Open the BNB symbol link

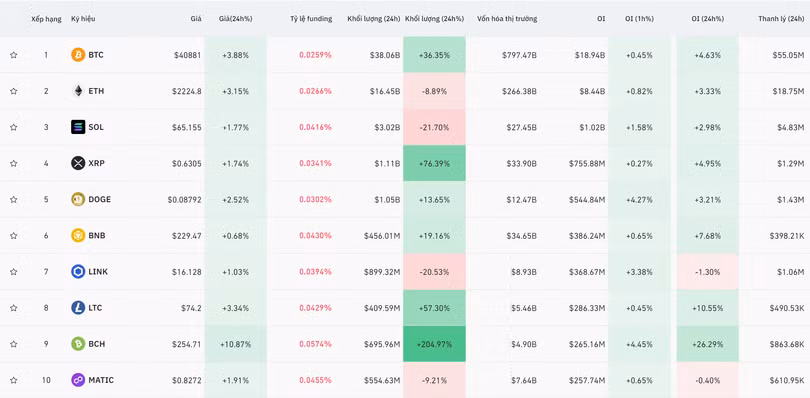point(97,236)
